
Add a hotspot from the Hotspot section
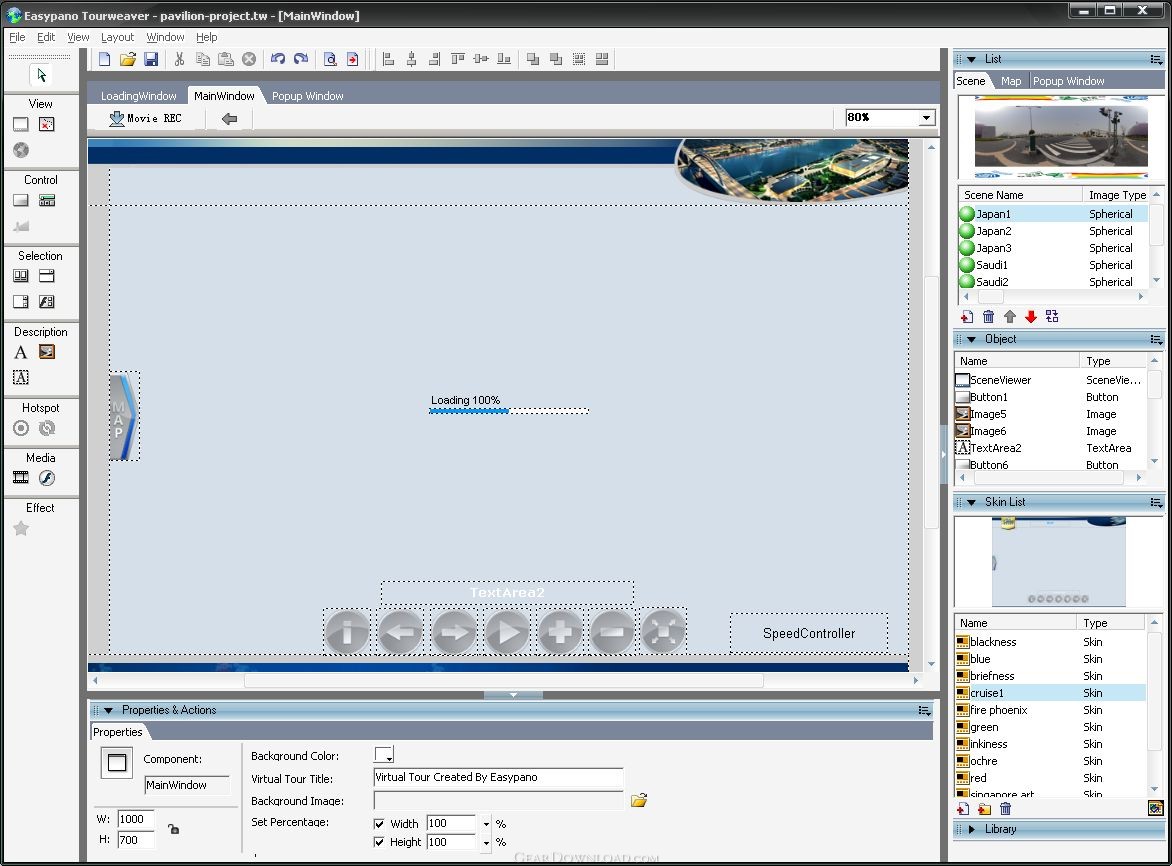pyautogui.click(x=21, y=428)
